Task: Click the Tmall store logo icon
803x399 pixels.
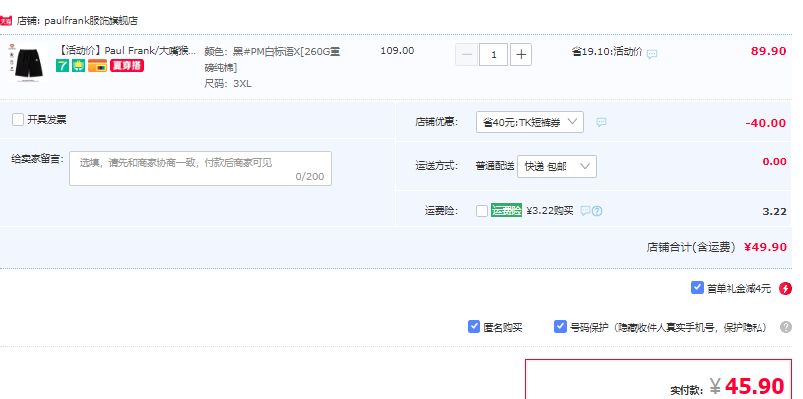Action: 6,21
